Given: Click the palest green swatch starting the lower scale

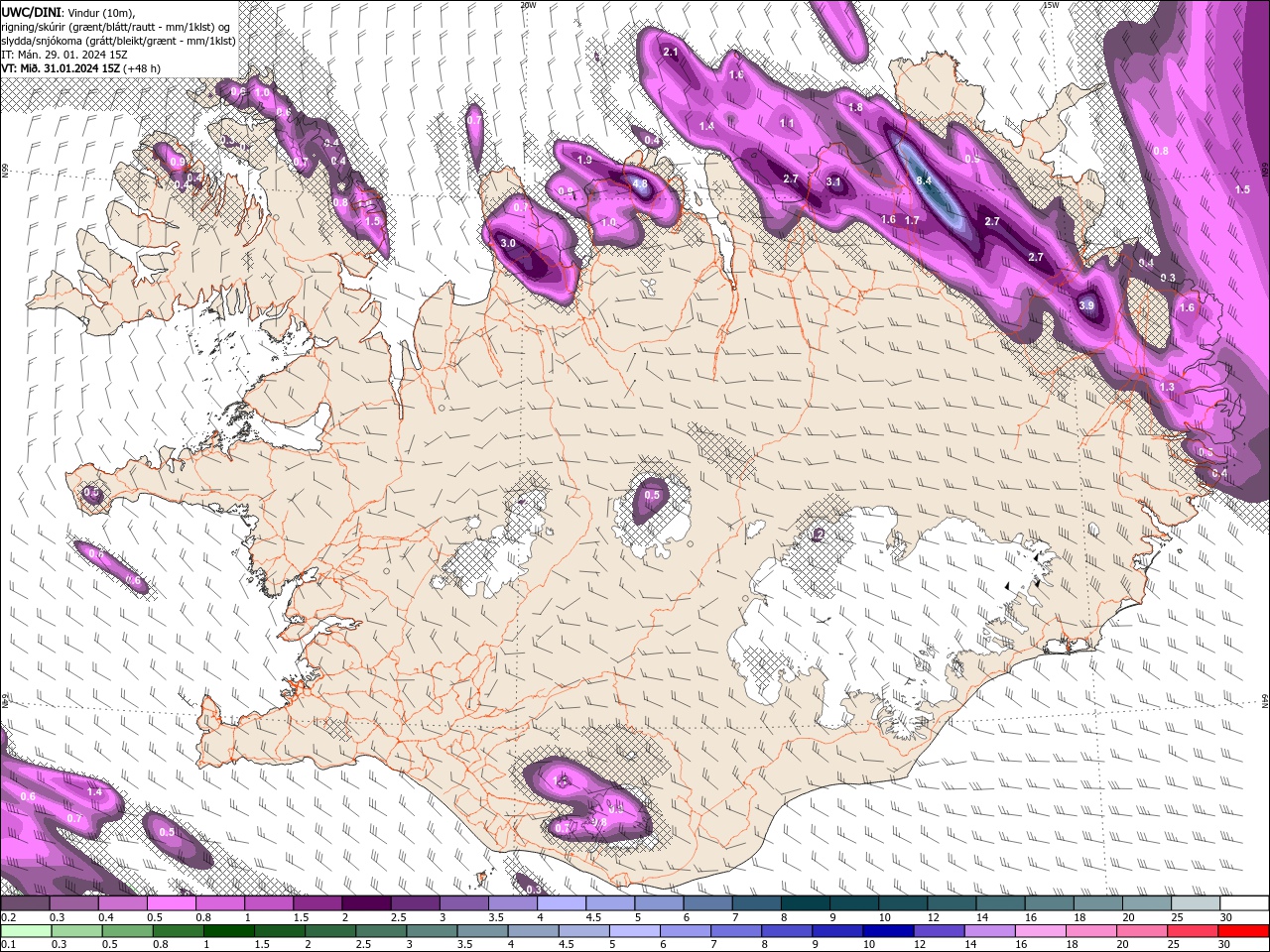Looking at the screenshot, I should [25, 930].
